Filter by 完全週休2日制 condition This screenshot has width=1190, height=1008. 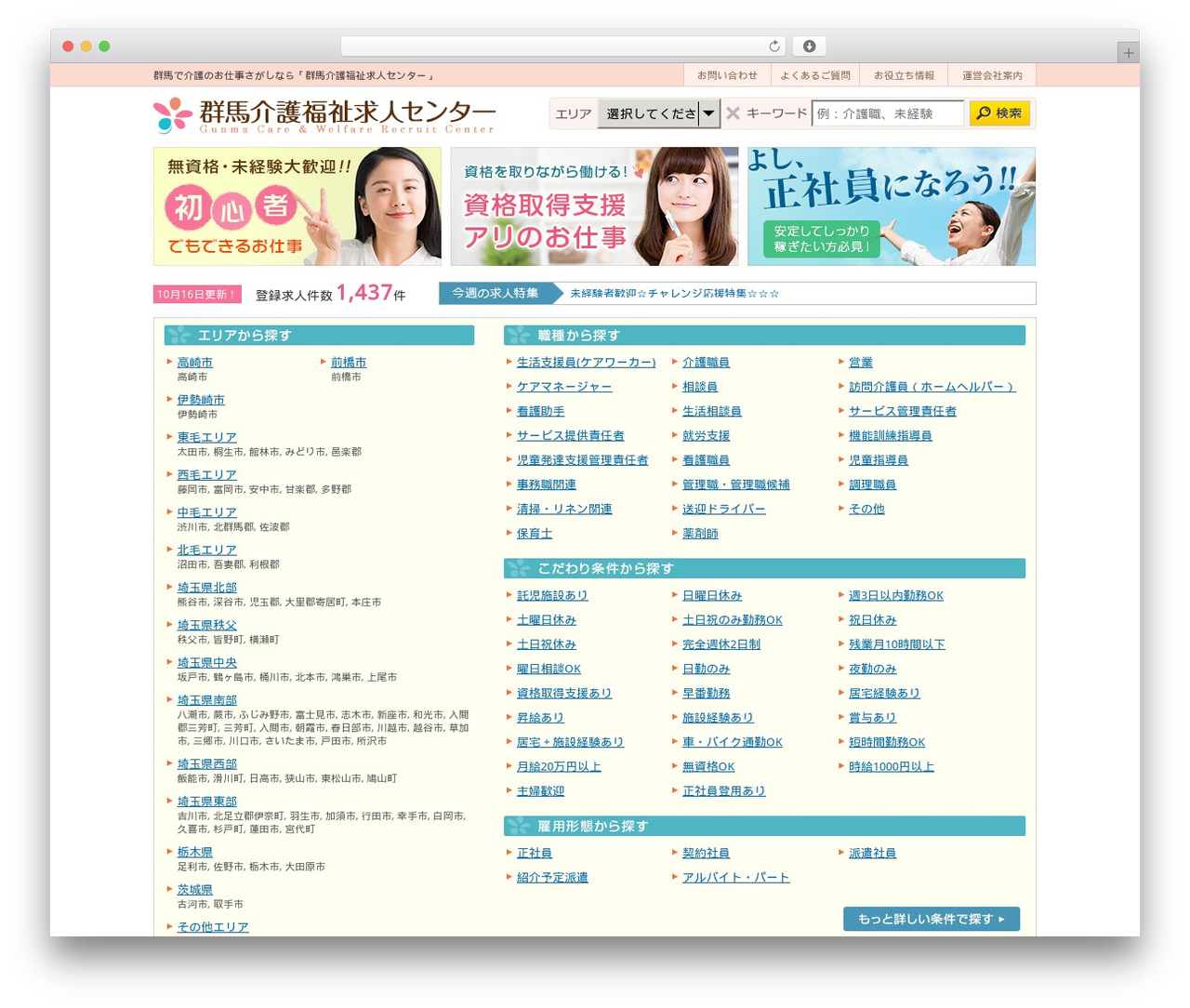click(721, 643)
